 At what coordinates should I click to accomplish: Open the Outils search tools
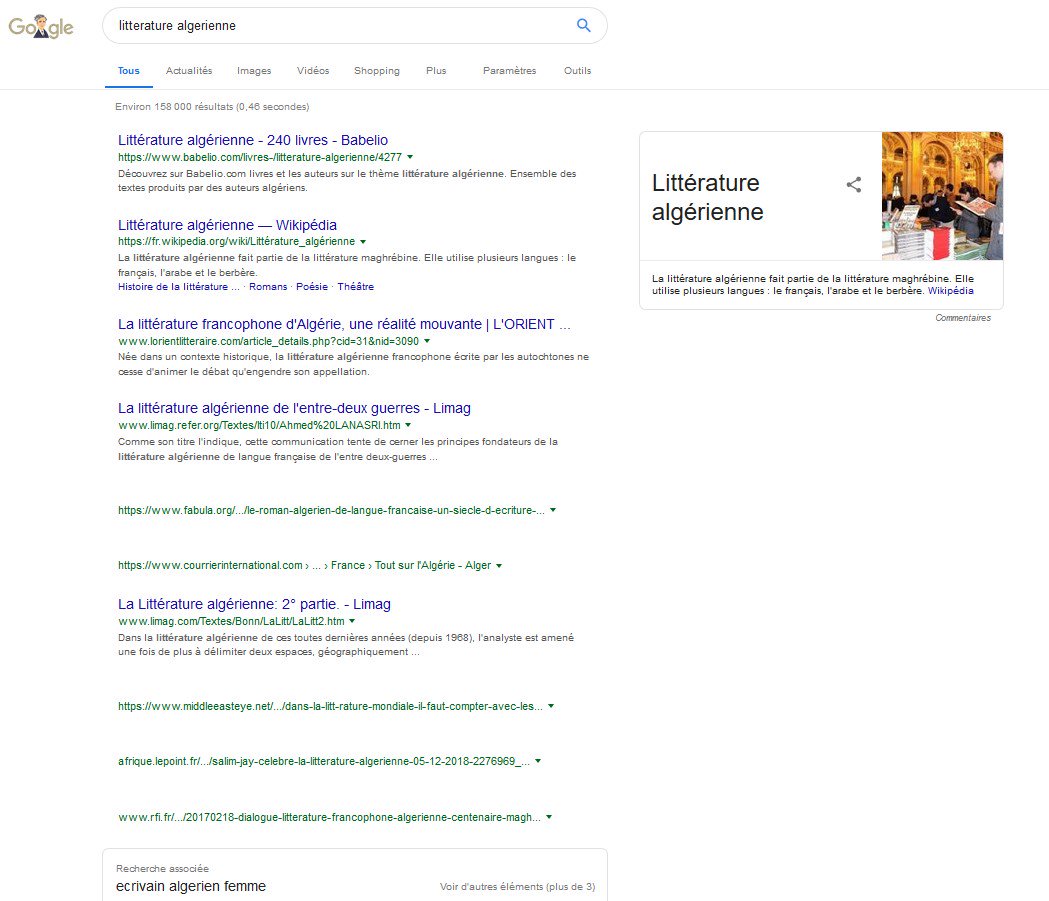click(x=577, y=71)
